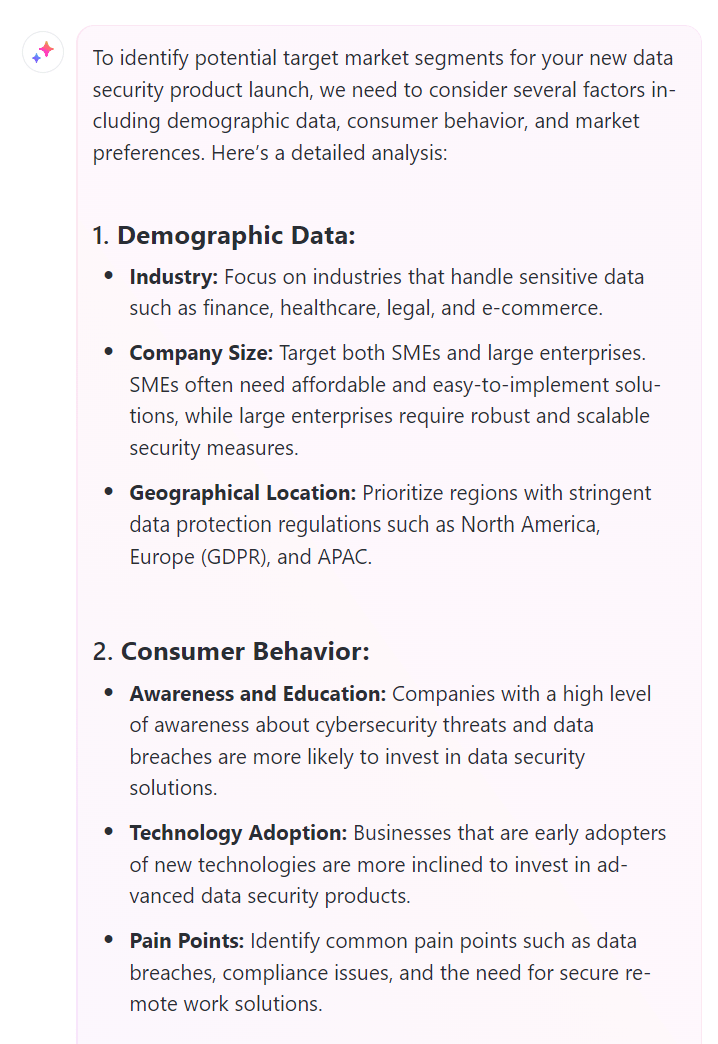Image resolution: width=718 pixels, height=1044 pixels.
Task: Select the "Technology Adoption:" bold label
Action: click(238, 833)
